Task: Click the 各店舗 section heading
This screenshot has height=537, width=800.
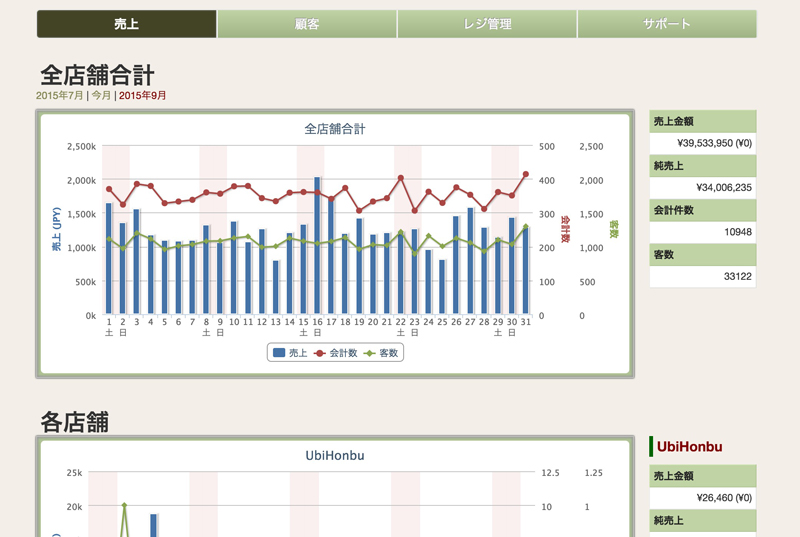Action: 74,422
